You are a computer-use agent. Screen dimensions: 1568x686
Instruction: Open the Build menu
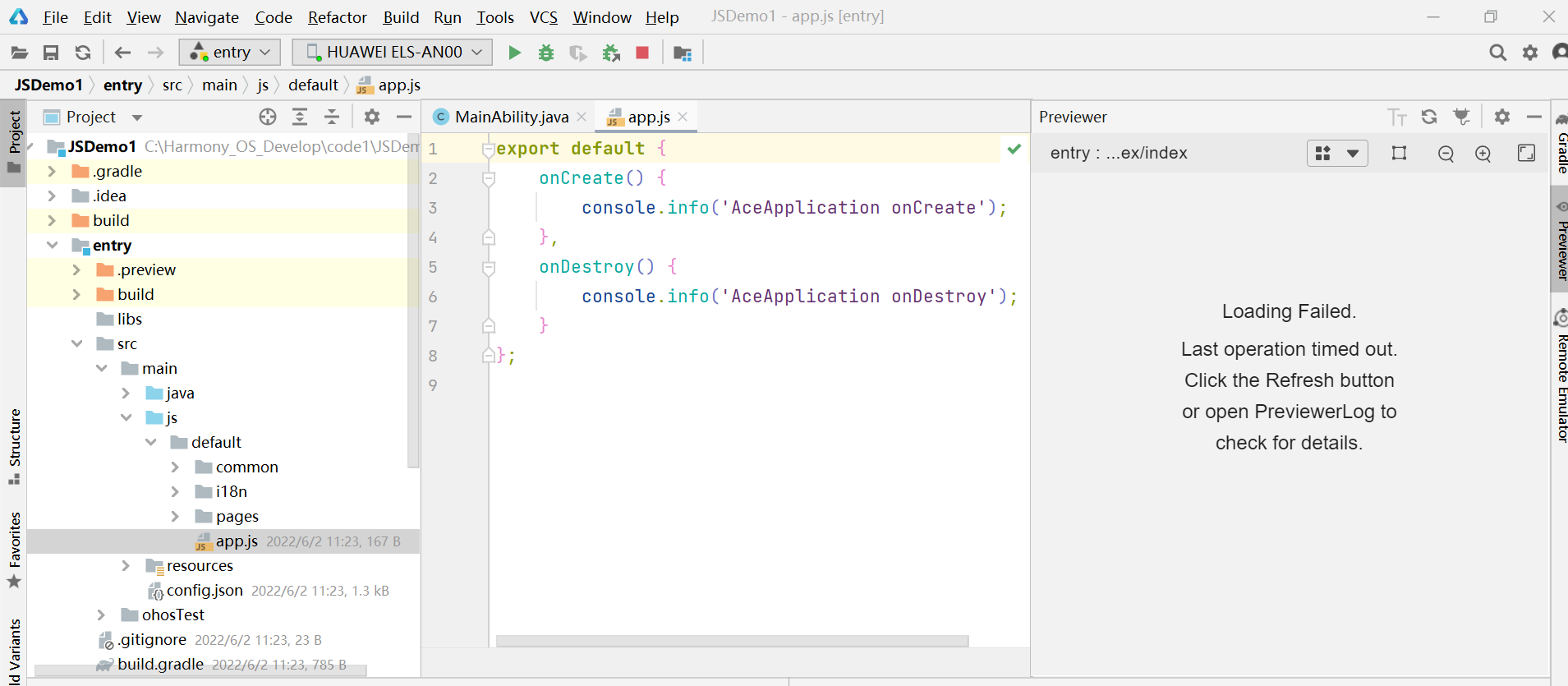point(401,17)
